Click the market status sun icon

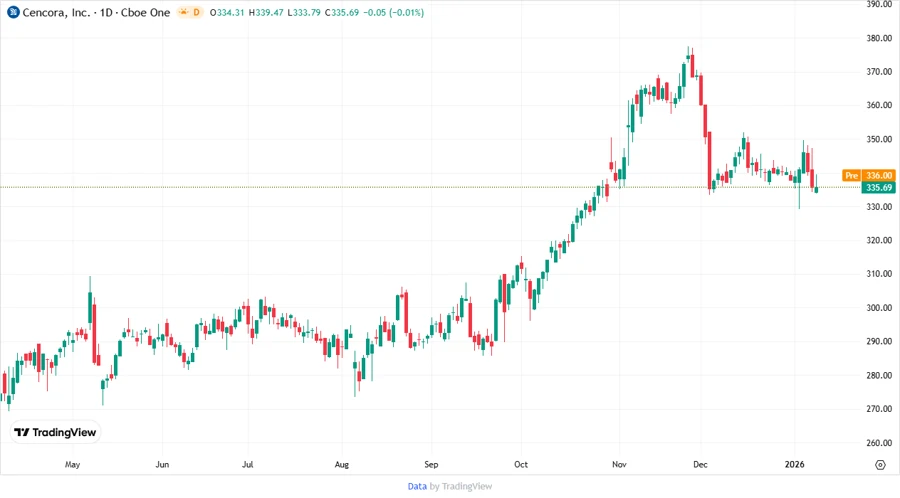coord(183,12)
